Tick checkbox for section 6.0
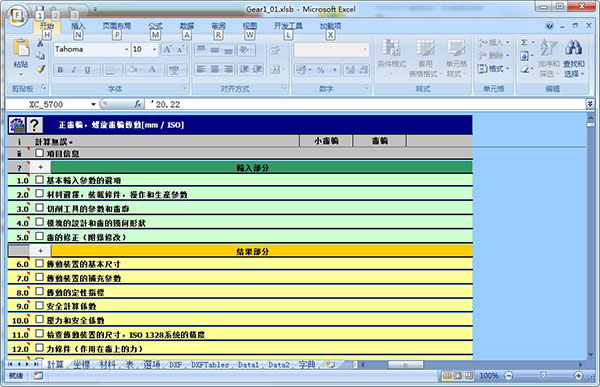This screenshot has width=600, height=387. [x=39, y=263]
